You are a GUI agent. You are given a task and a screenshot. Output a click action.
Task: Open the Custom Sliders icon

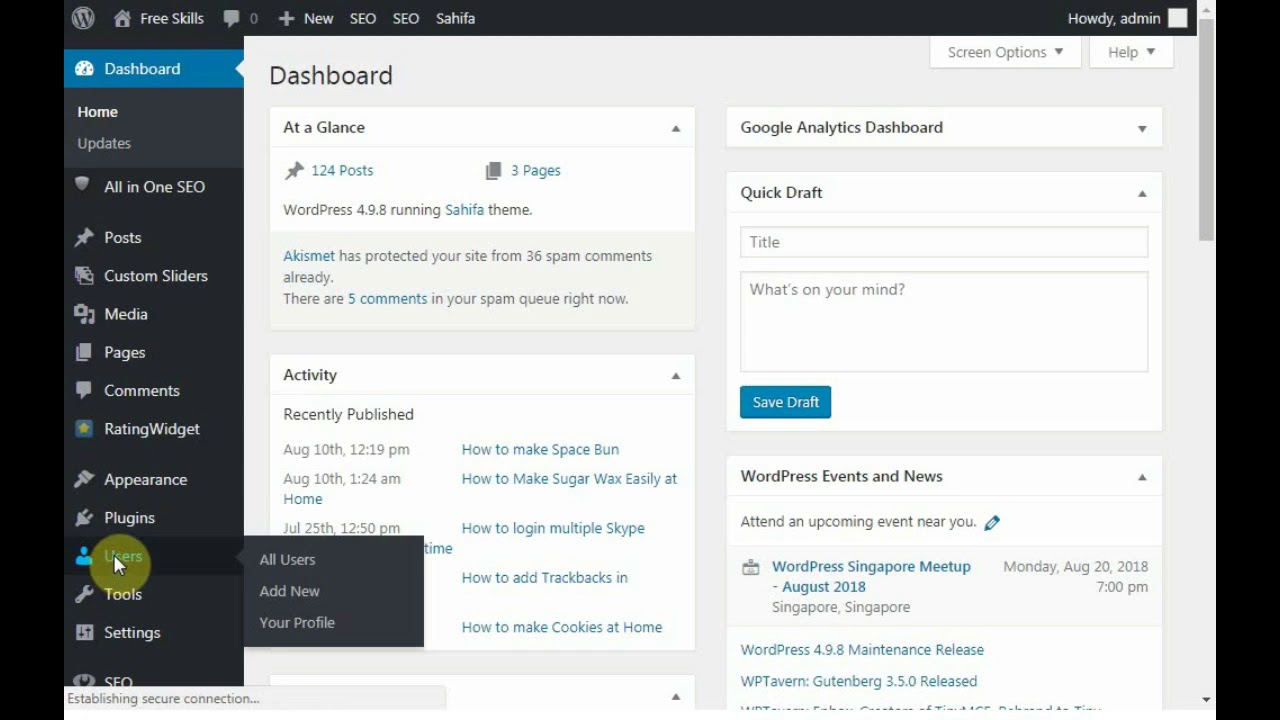(84, 276)
